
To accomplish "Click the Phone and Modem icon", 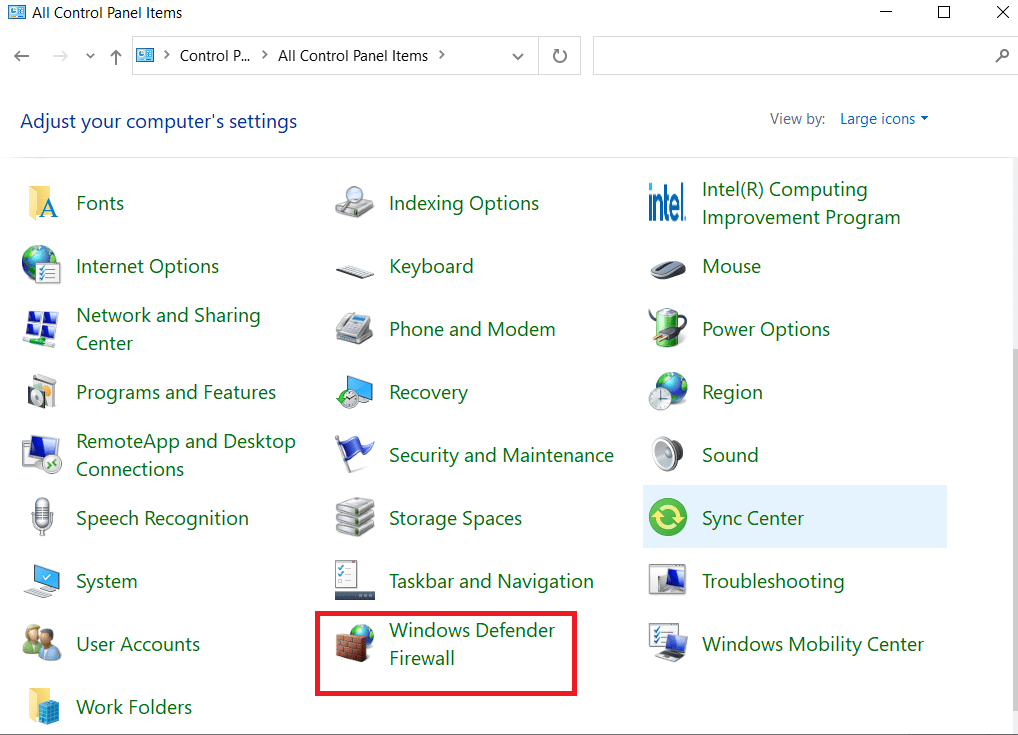I will [354, 328].
